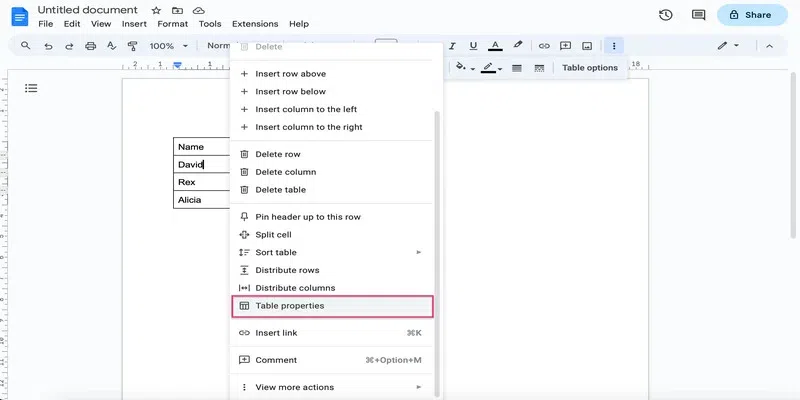
Task: Click the Rex table cell
Action: coord(202,182)
